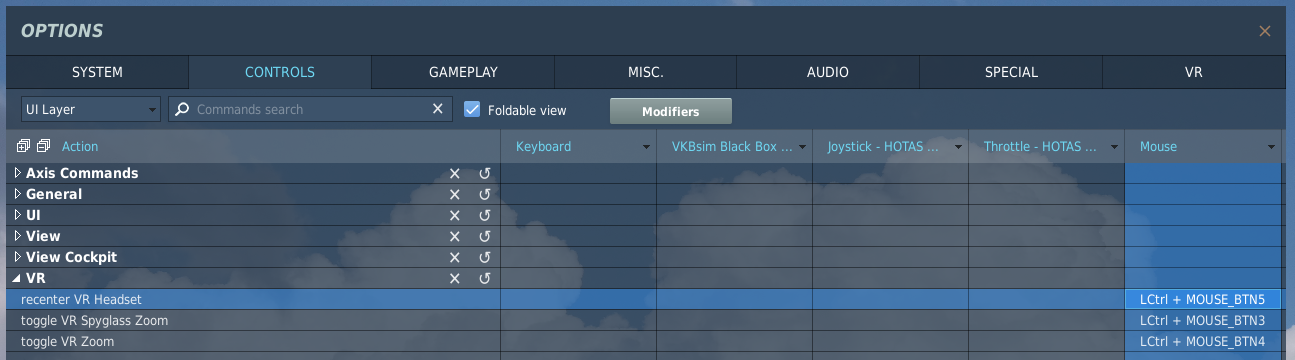Click the Modifiers button
Image resolution: width=1295 pixels, height=360 pixels.
click(671, 111)
